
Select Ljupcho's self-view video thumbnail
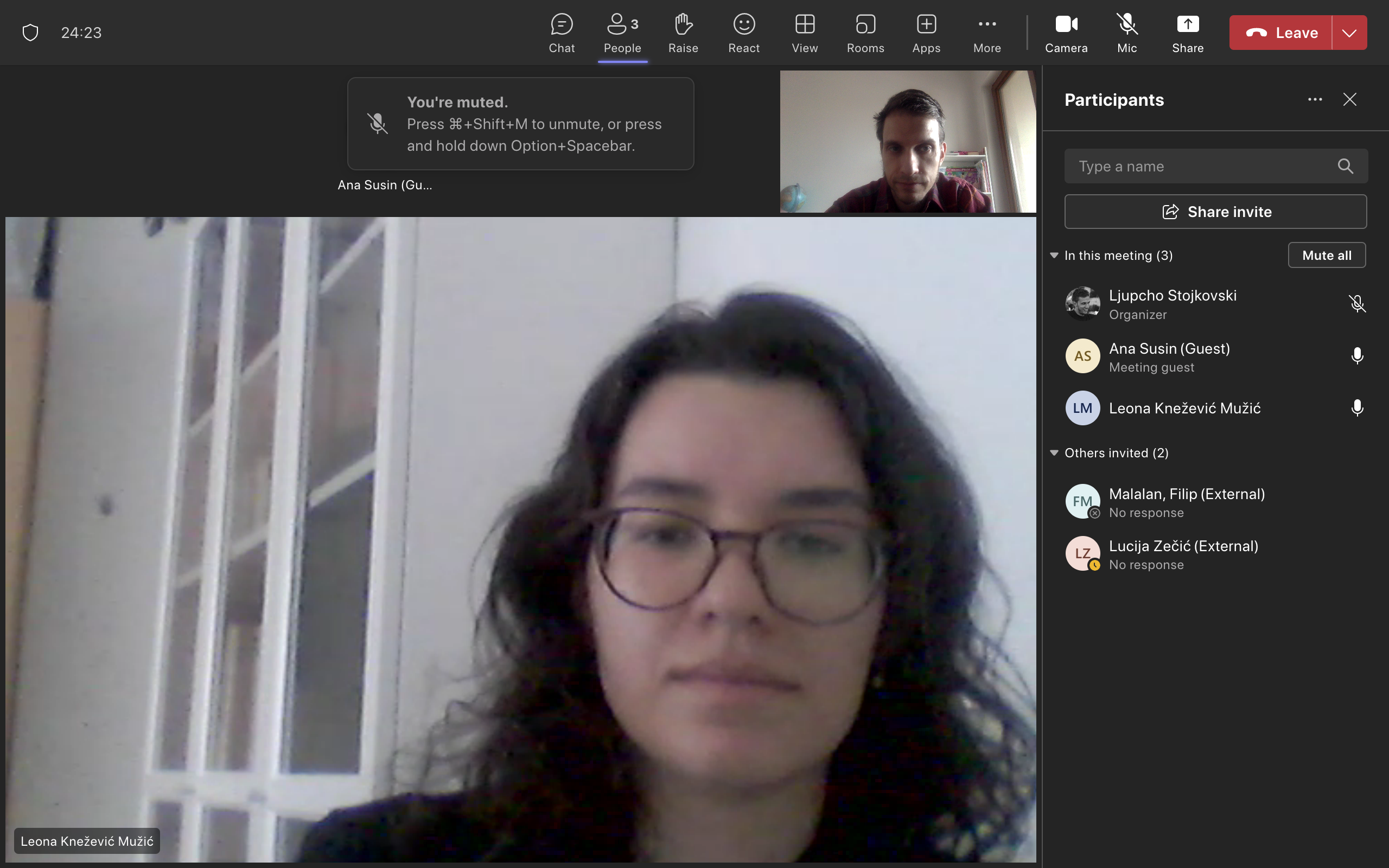click(907, 141)
